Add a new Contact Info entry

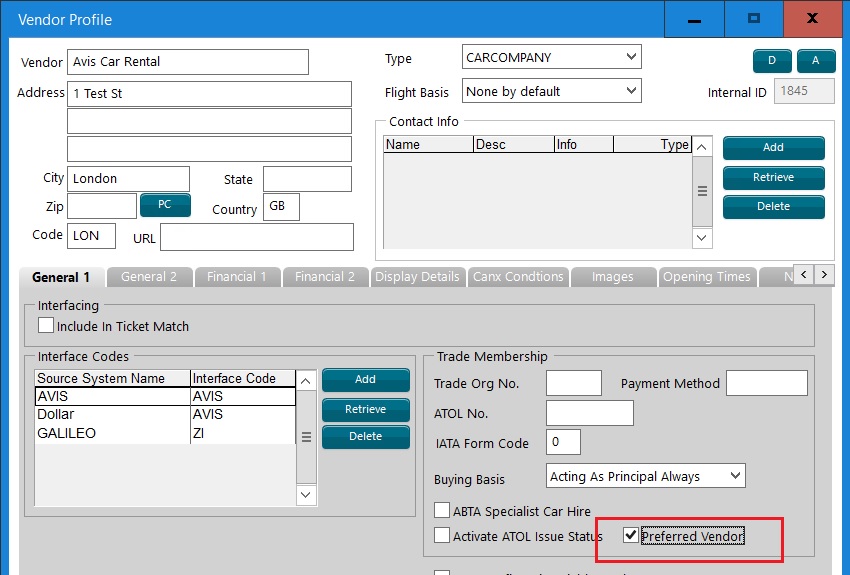pos(774,147)
